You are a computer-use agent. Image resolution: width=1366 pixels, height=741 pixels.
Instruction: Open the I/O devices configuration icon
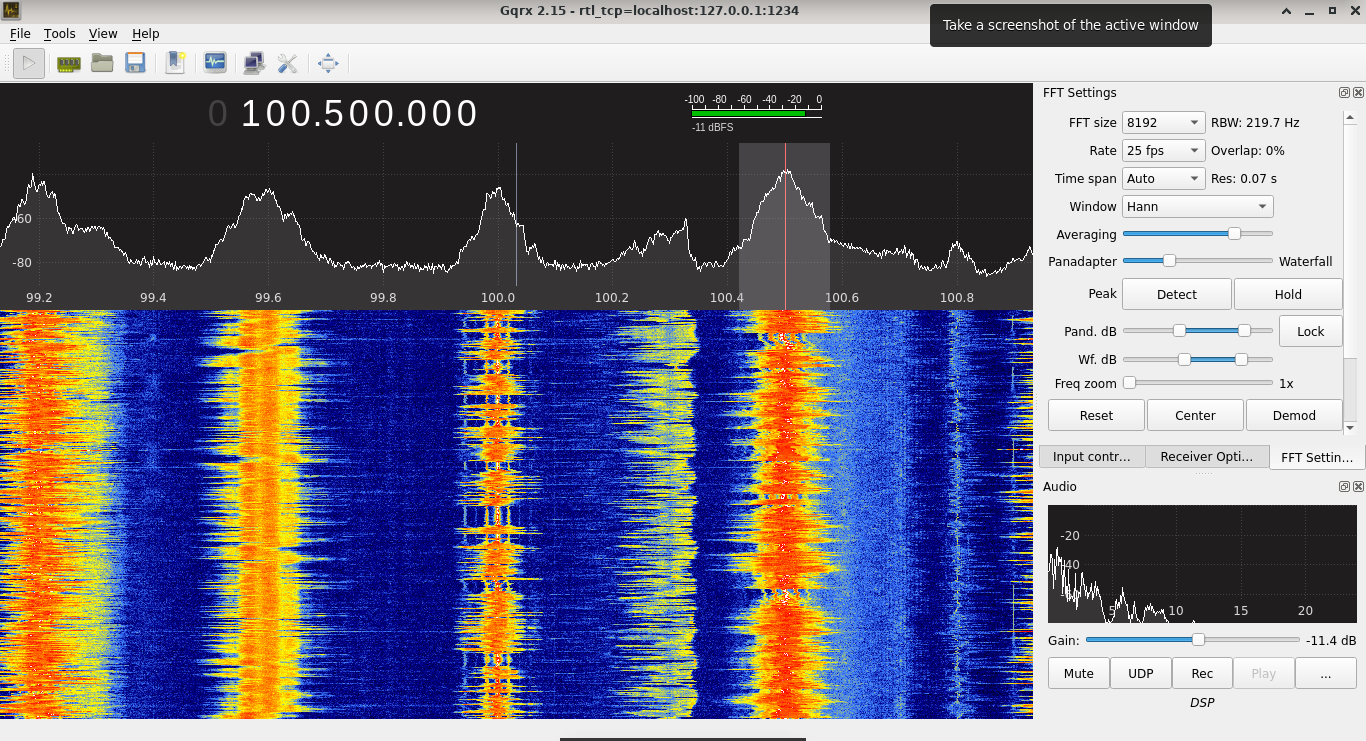(x=68, y=63)
